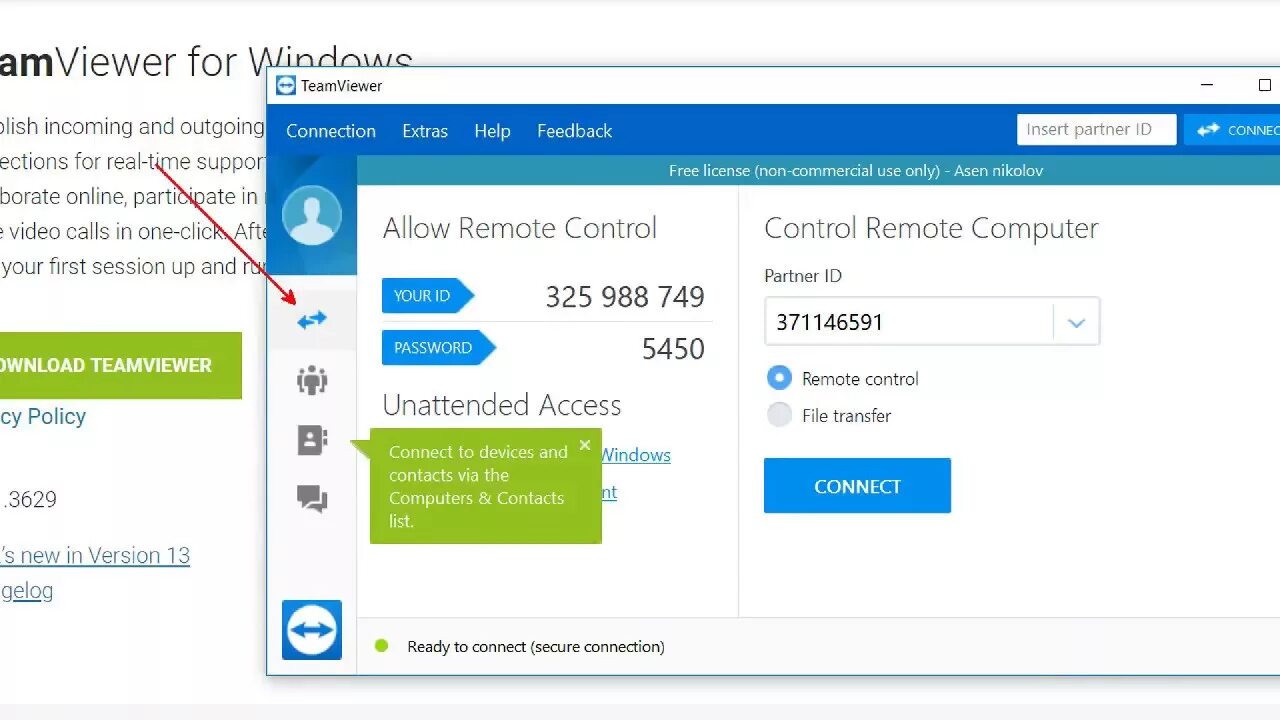Viewport: 1280px width, 720px height.
Task: Click the green connection status indicator dot
Action: 381,646
